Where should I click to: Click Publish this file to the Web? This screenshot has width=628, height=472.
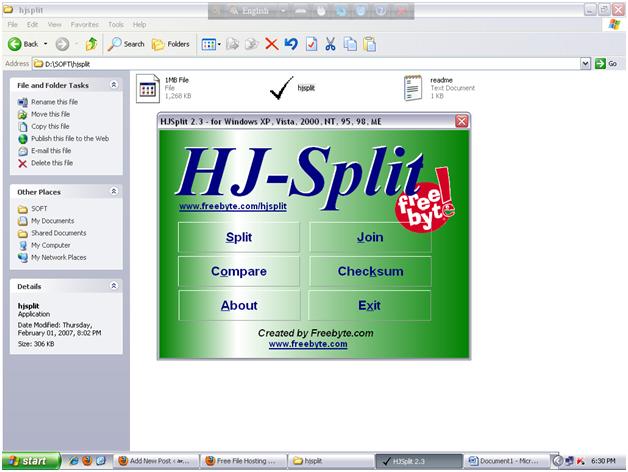click(x=63, y=139)
